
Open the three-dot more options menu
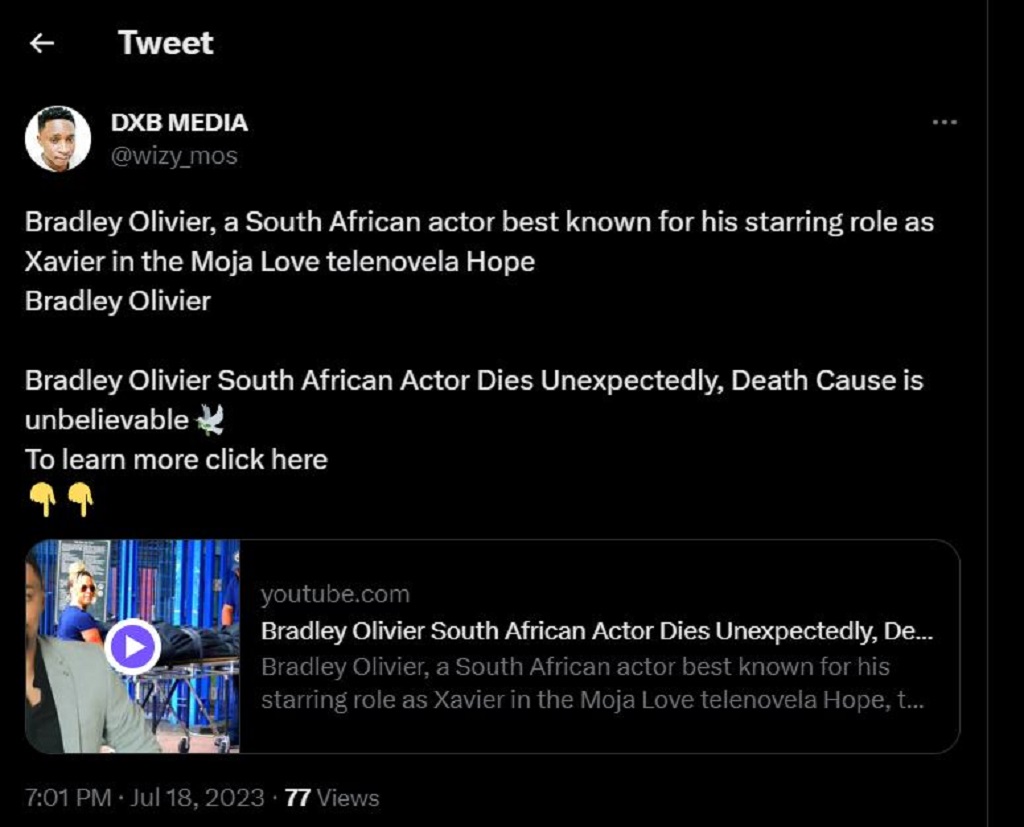click(944, 122)
